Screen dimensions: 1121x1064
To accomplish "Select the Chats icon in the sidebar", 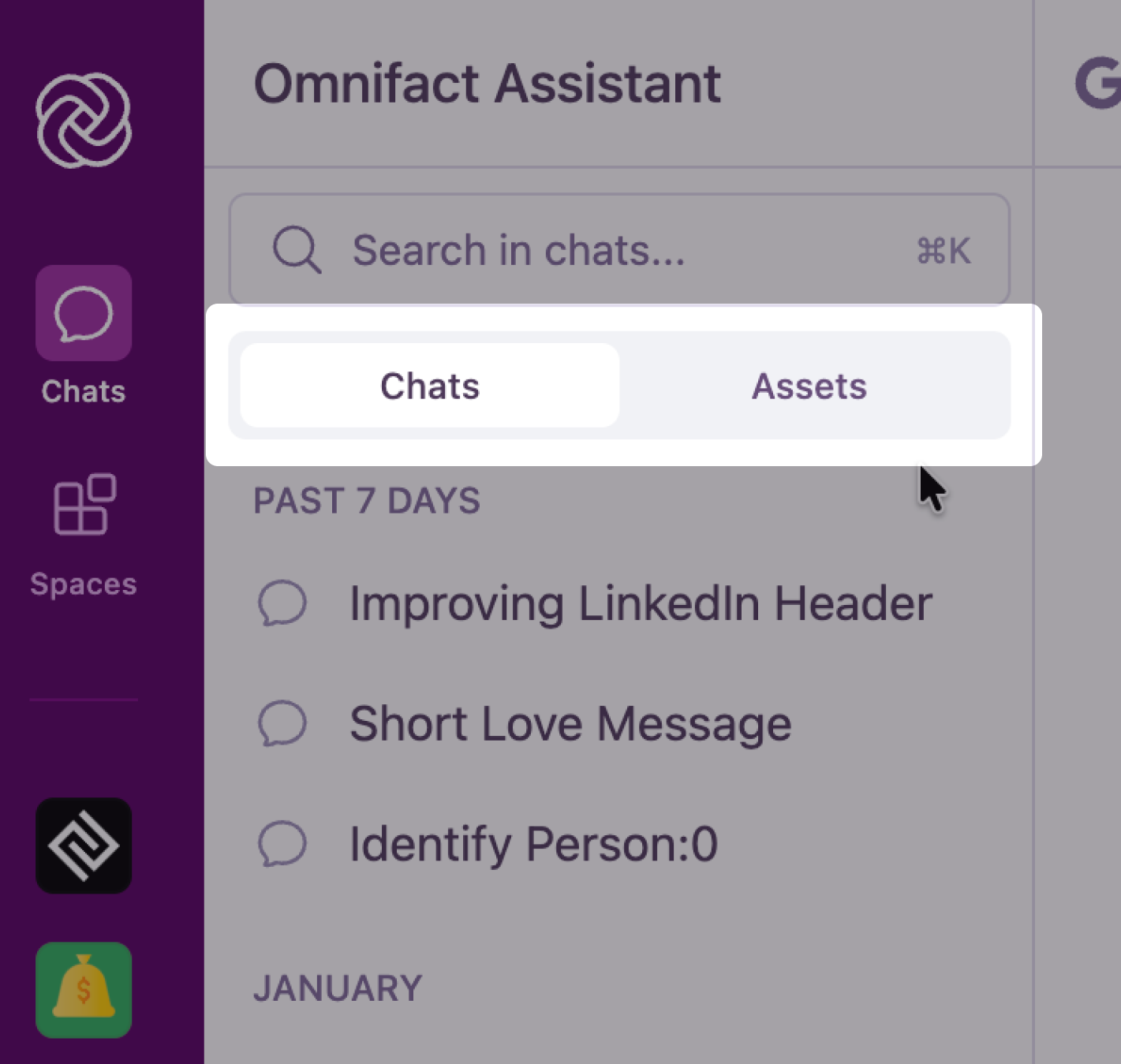I will coord(82,313).
